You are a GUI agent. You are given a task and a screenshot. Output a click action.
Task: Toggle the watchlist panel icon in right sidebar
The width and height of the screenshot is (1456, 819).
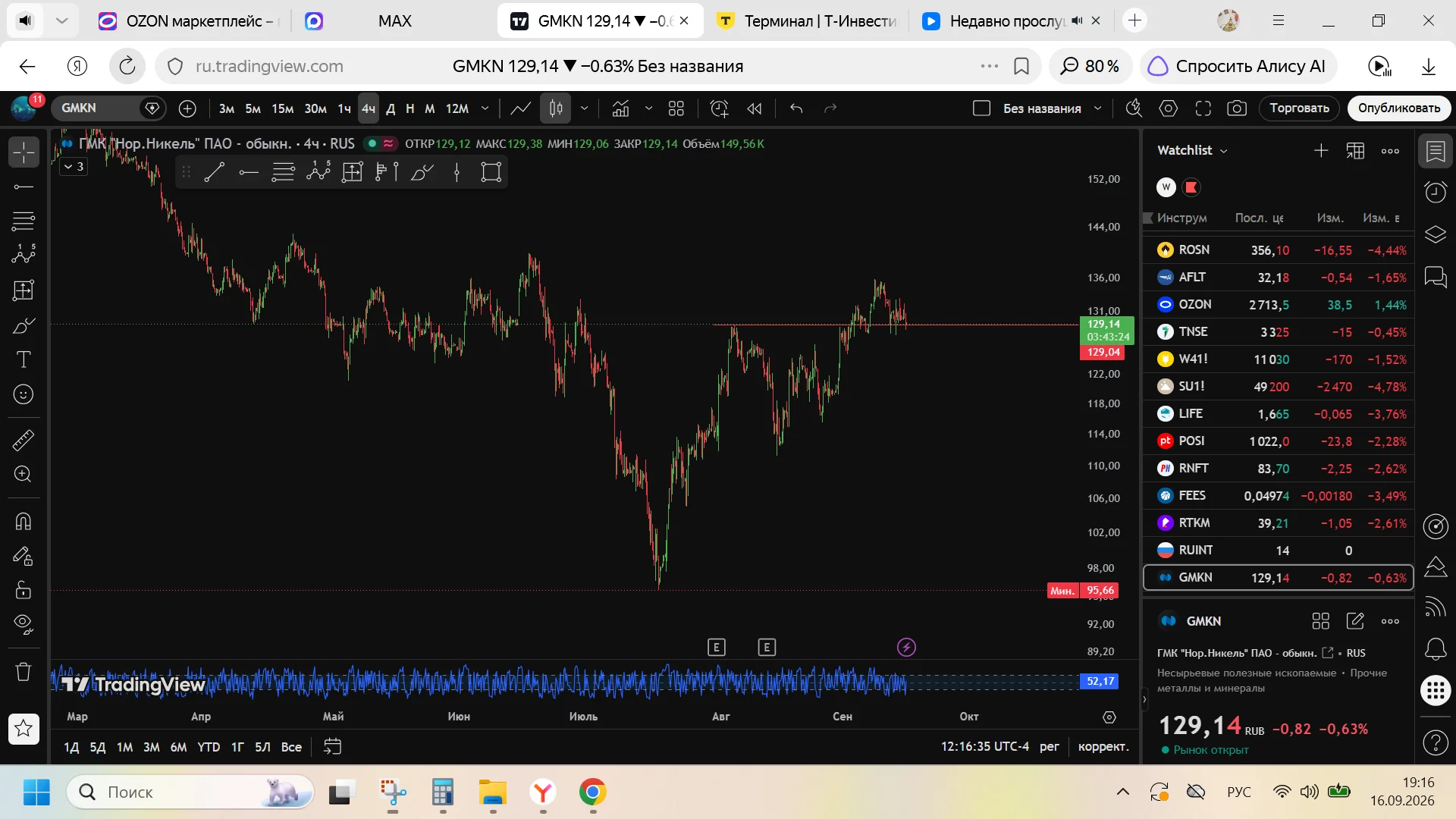[1436, 152]
